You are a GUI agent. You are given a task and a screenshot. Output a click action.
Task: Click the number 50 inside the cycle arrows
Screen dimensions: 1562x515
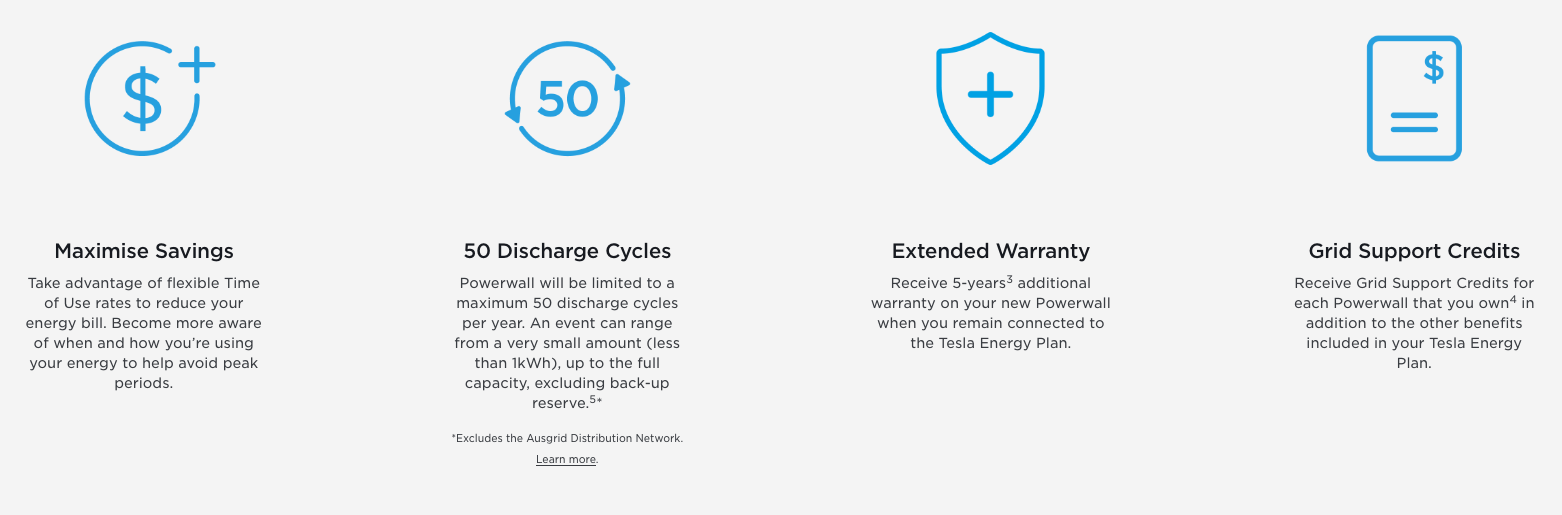click(x=568, y=98)
